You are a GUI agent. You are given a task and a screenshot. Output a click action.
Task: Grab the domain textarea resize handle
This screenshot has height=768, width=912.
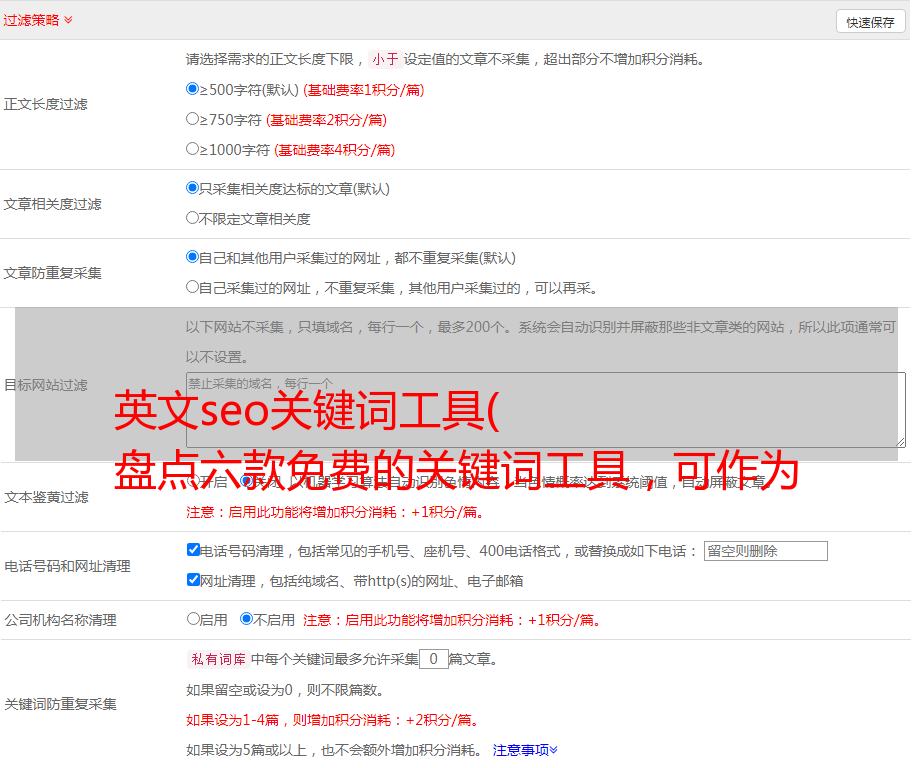(900, 442)
